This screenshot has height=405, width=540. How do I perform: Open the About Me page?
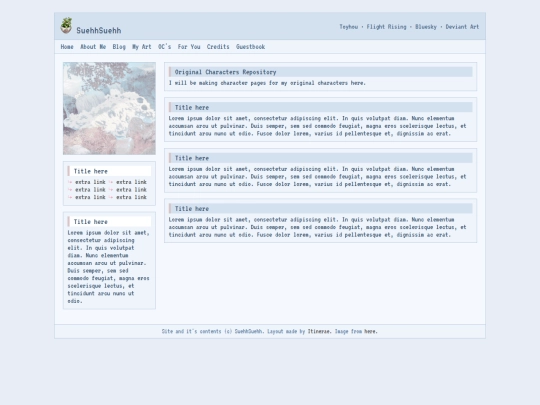pos(93,47)
